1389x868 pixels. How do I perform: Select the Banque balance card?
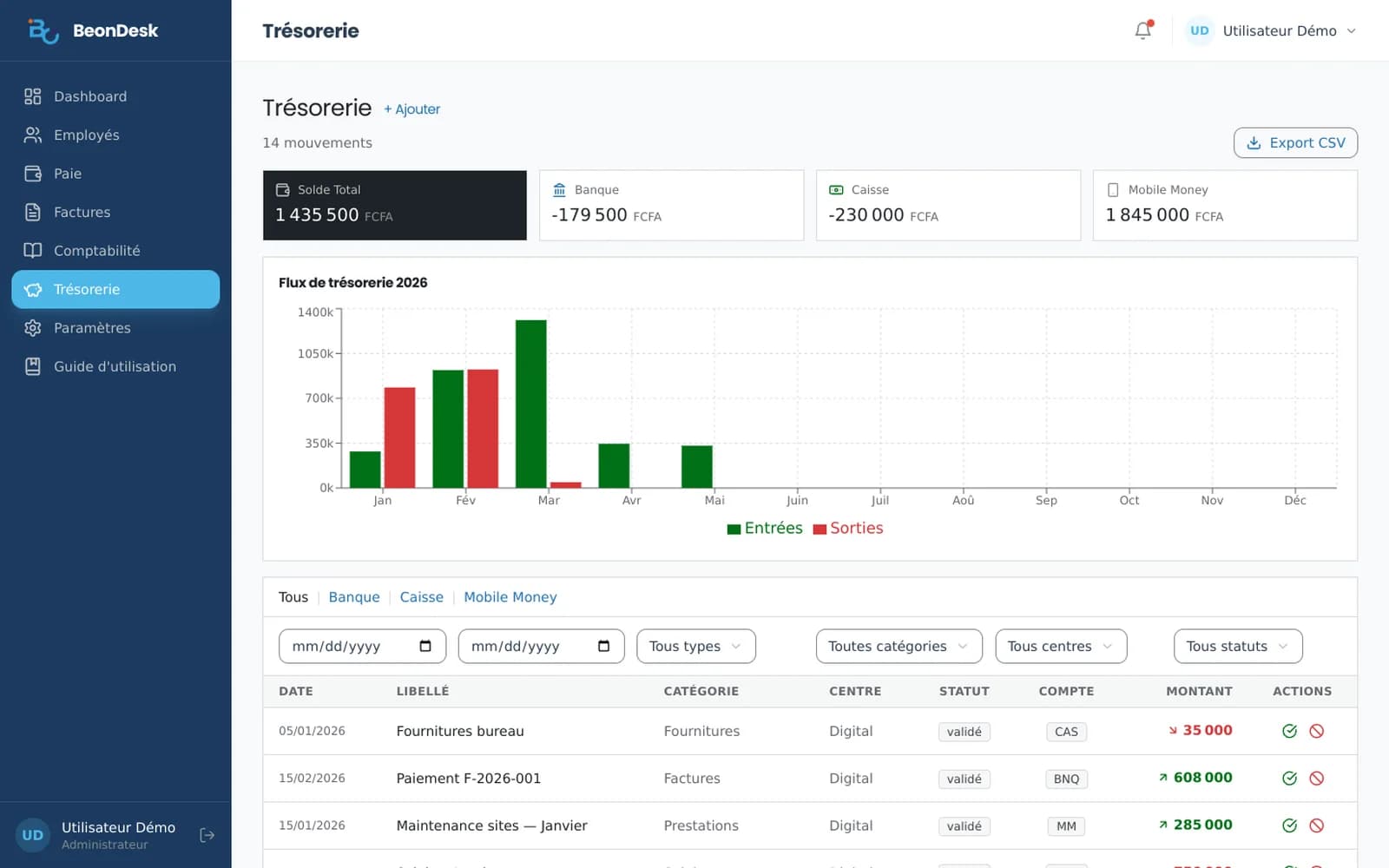(672, 205)
